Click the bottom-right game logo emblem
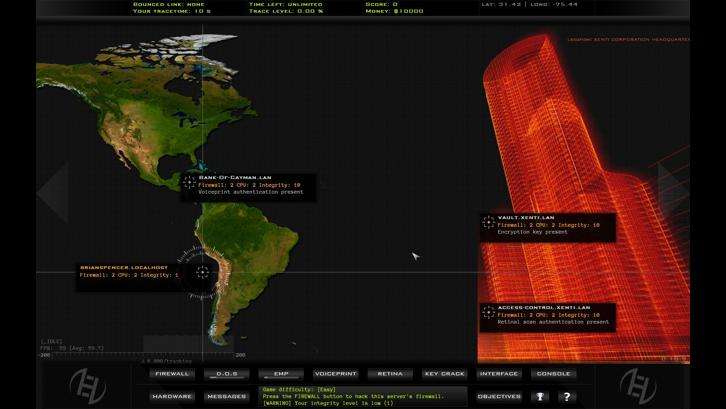 point(636,384)
